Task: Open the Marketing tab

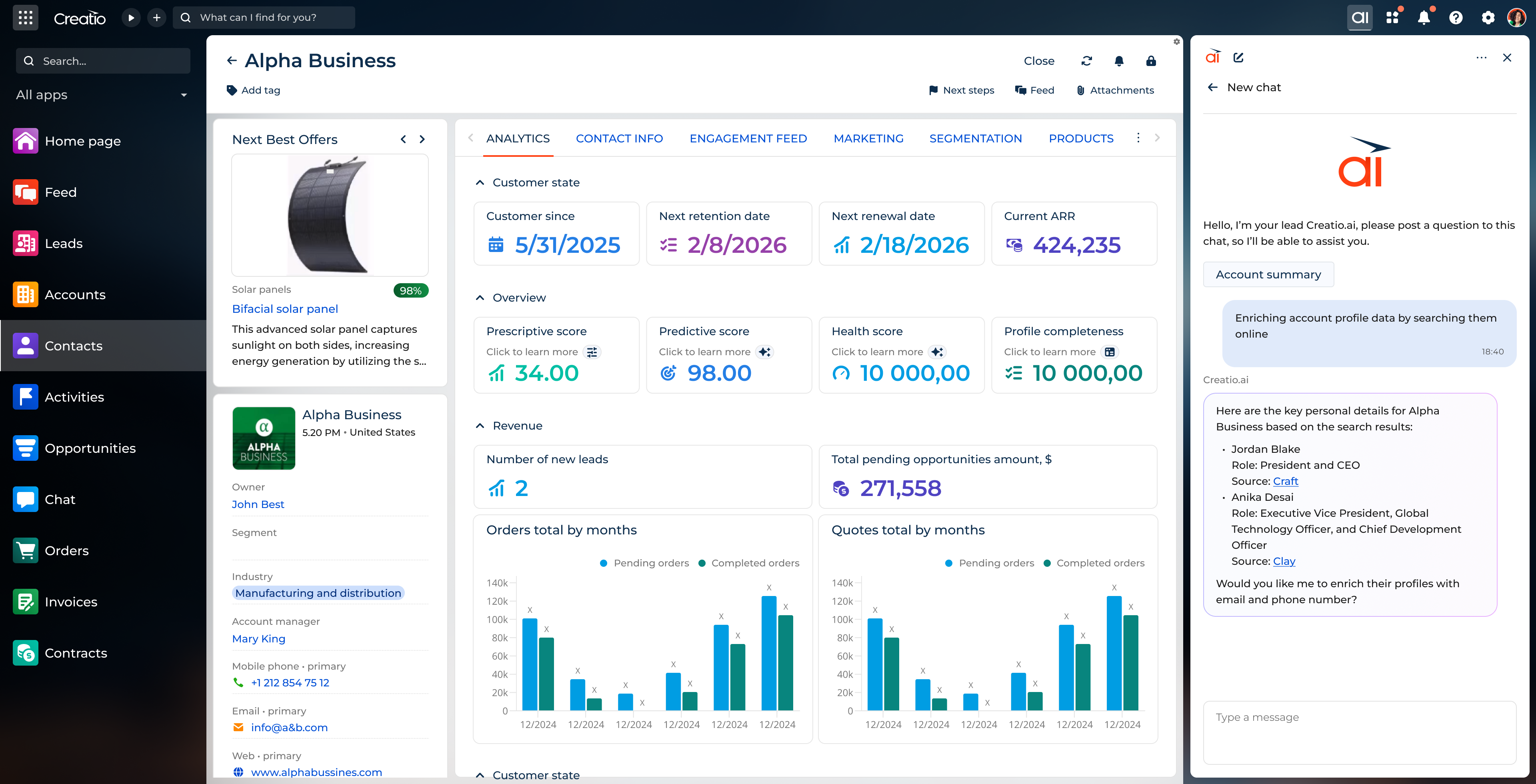Action: point(869,138)
